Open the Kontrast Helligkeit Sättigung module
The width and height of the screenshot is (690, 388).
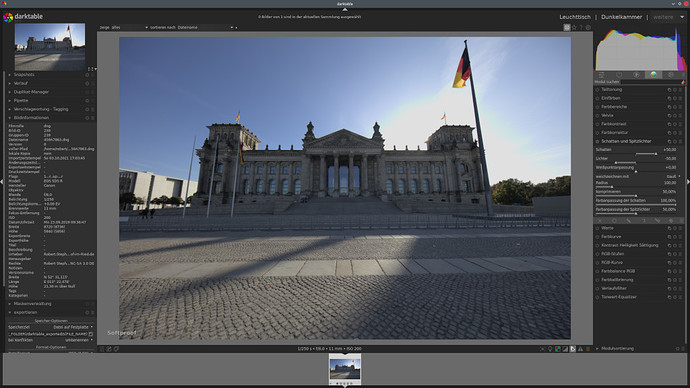click(630, 245)
